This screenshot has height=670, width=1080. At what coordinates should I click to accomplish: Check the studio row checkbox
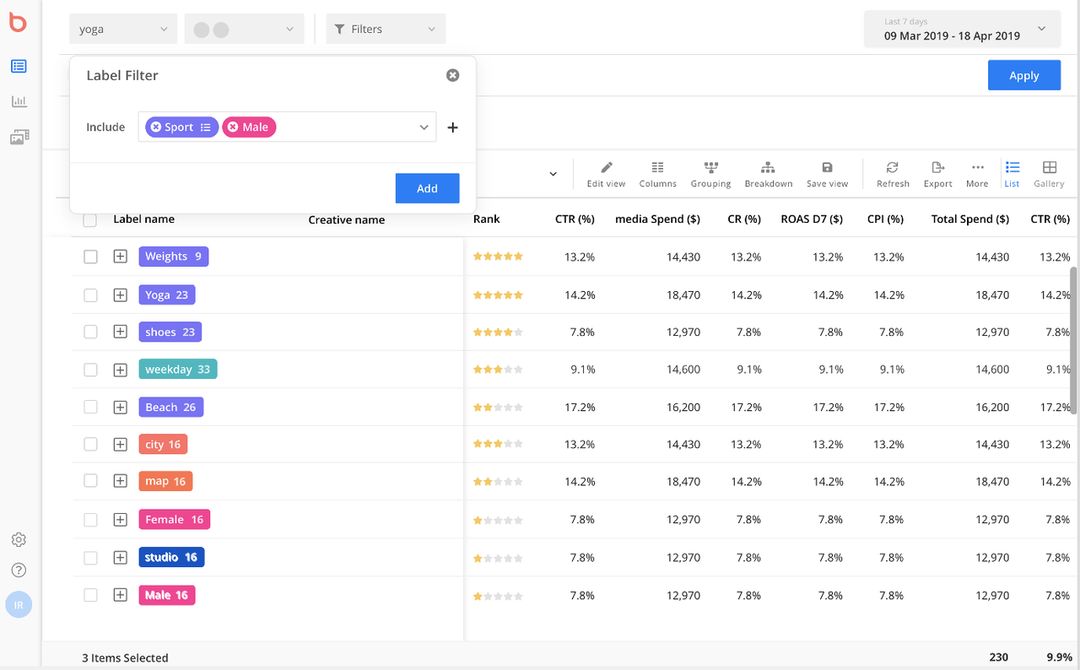coord(90,557)
